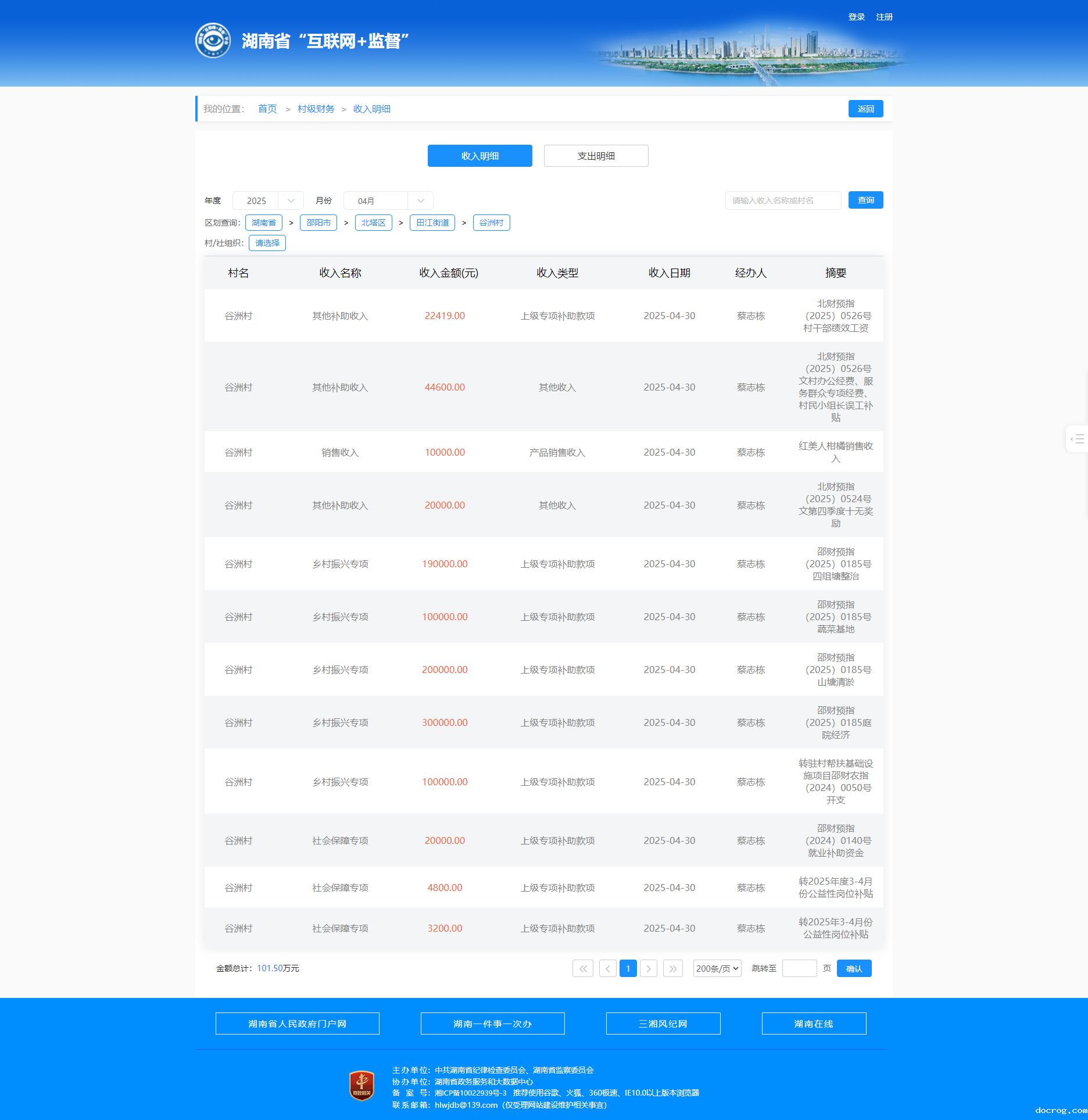Image resolution: width=1088 pixels, height=1120 pixels.
Task: Click the previous page arrow
Action: pos(607,968)
